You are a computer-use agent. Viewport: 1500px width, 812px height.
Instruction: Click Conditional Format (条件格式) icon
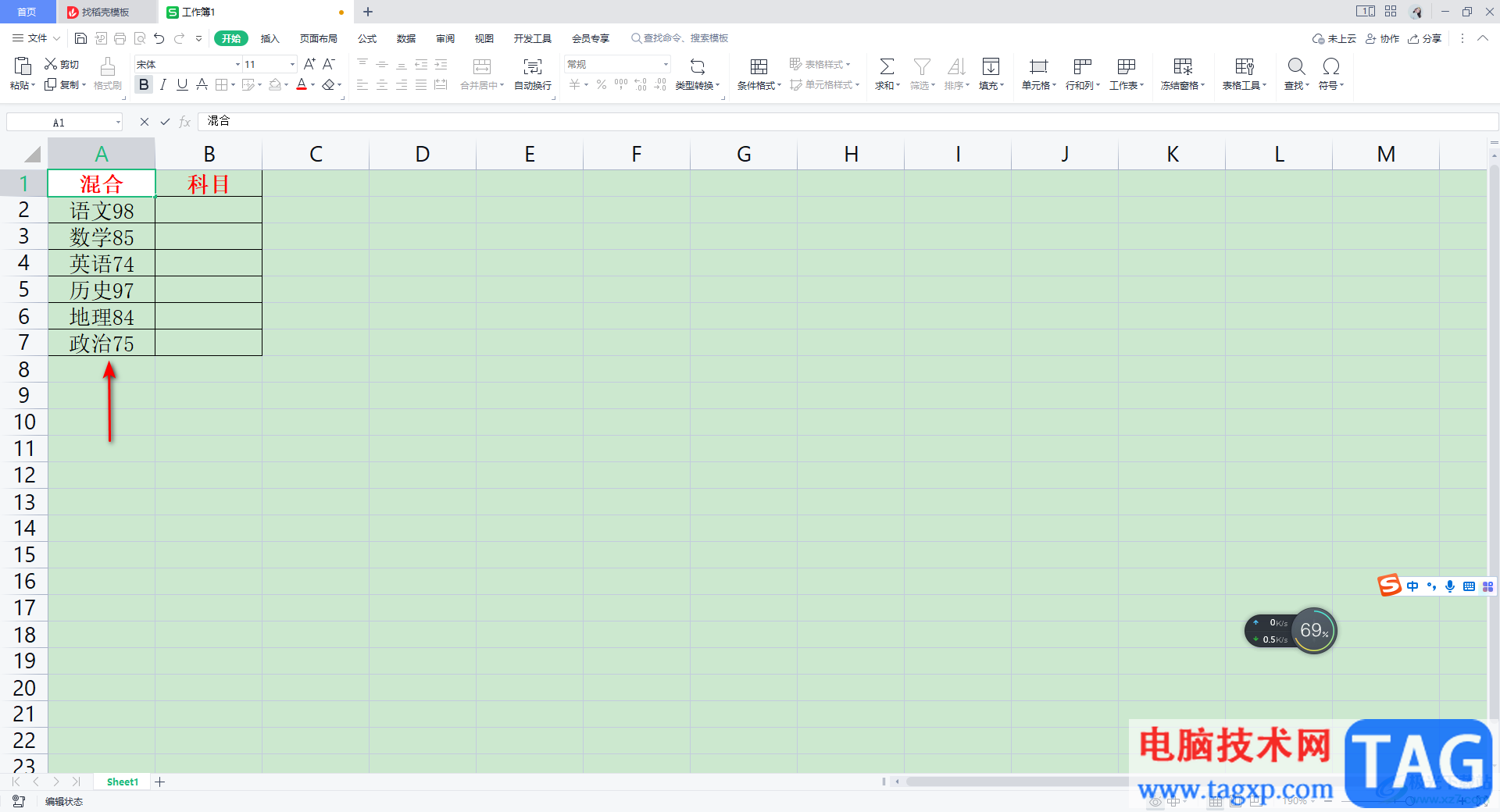[x=759, y=66]
